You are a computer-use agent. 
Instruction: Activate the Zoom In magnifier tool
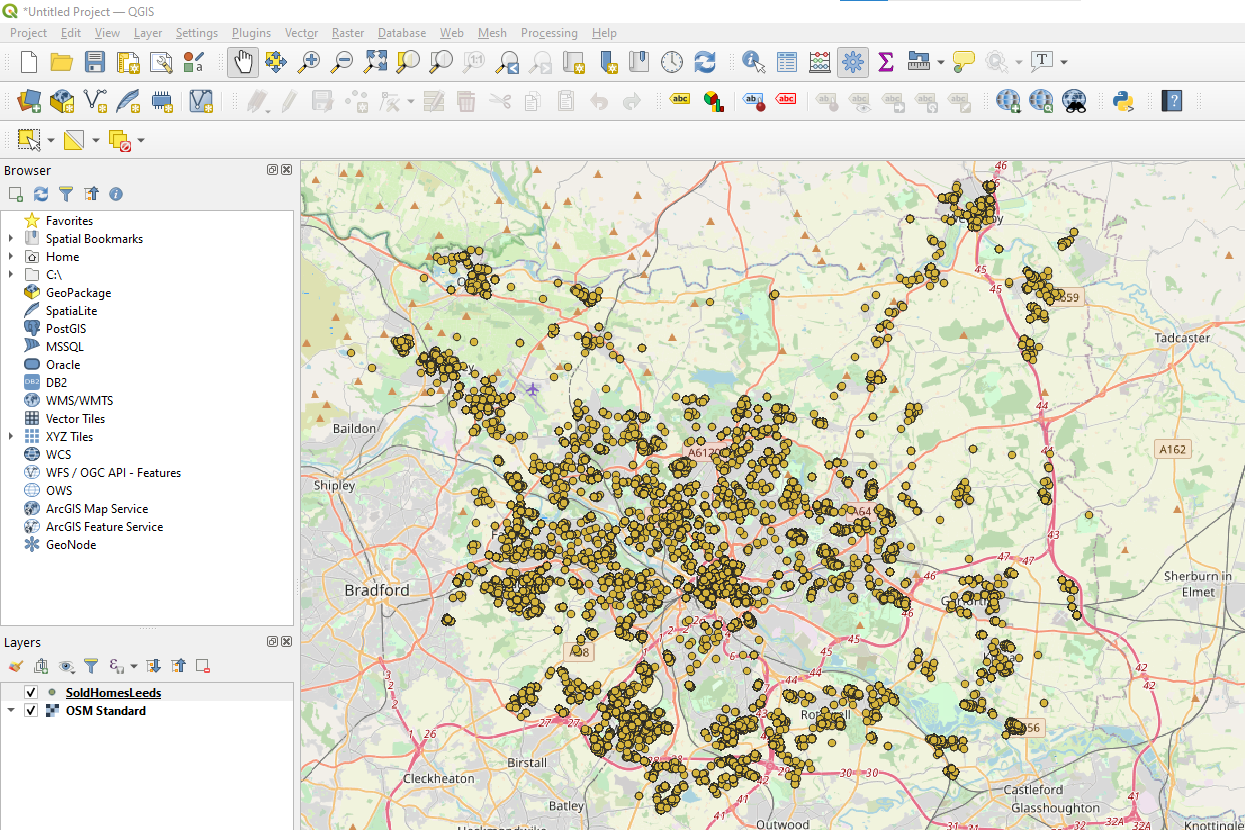pyautogui.click(x=309, y=62)
